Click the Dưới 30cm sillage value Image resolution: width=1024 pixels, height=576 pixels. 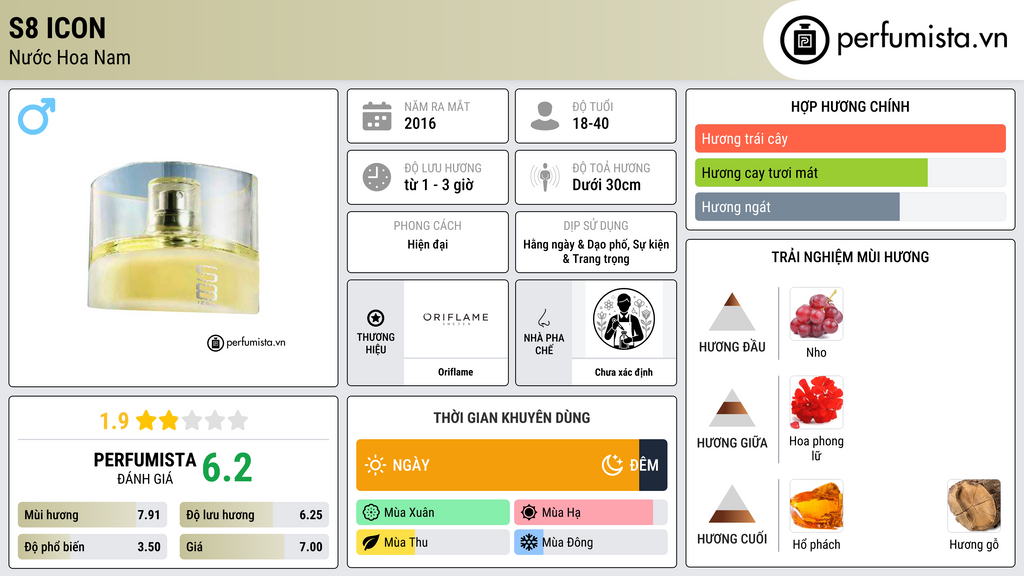coord(606,185)
